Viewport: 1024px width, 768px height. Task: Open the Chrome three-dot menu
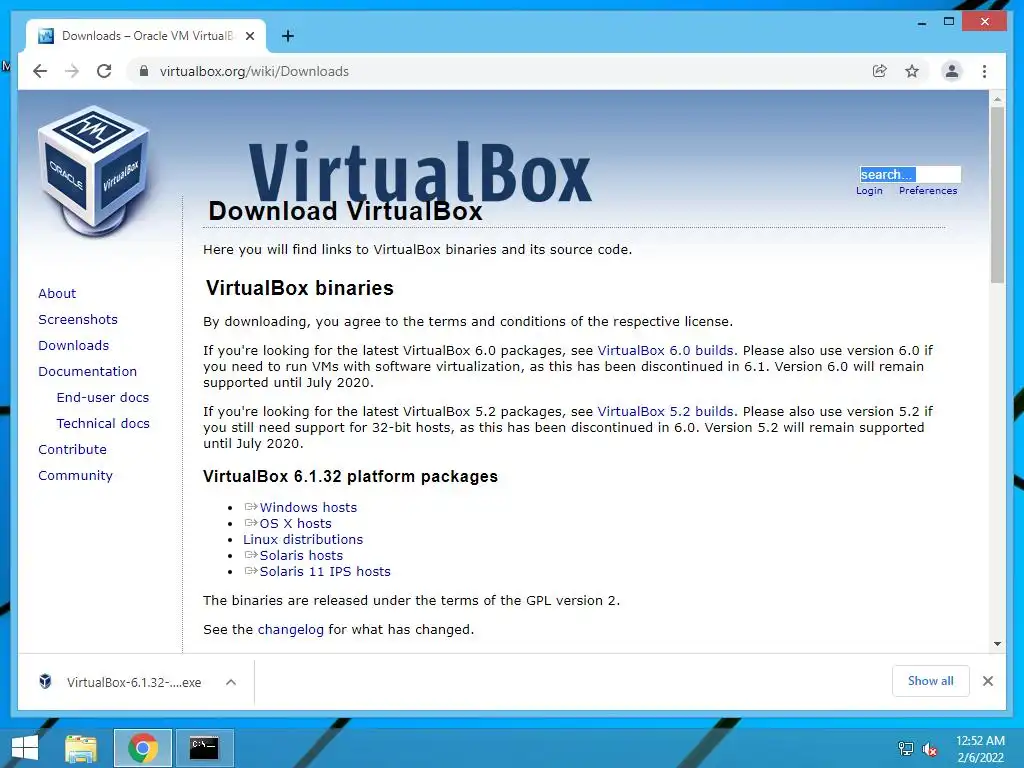click(x=984, y=71)
